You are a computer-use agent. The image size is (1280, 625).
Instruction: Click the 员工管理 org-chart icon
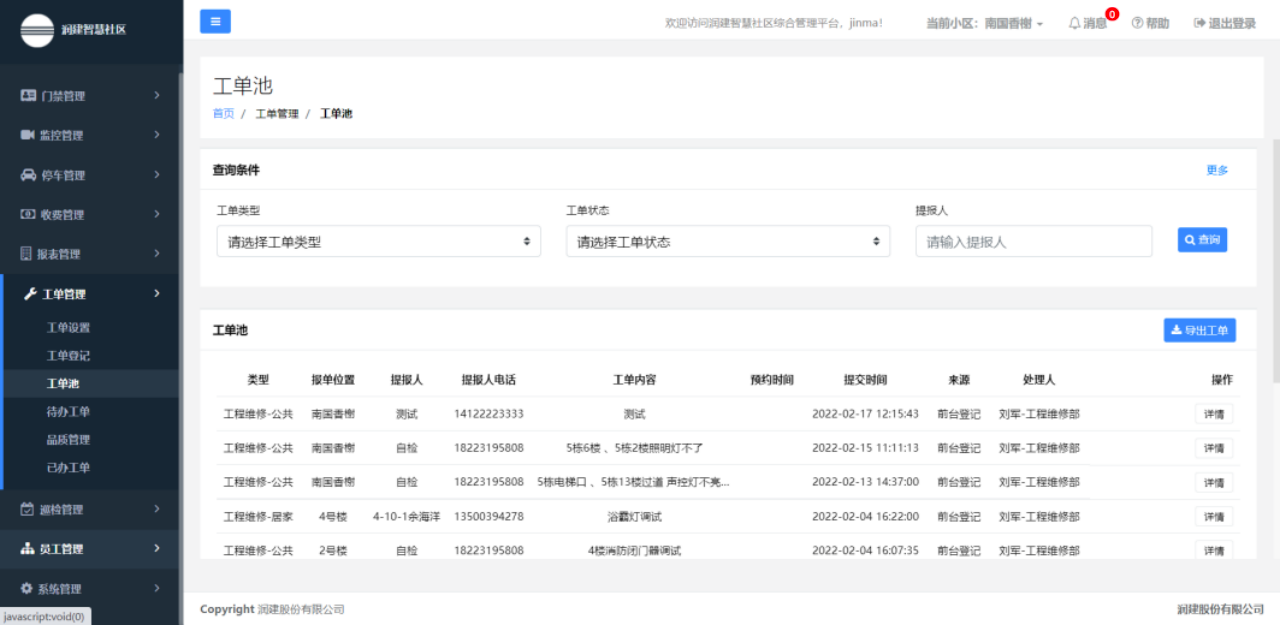pyautogui.click(x=28, y=548)
